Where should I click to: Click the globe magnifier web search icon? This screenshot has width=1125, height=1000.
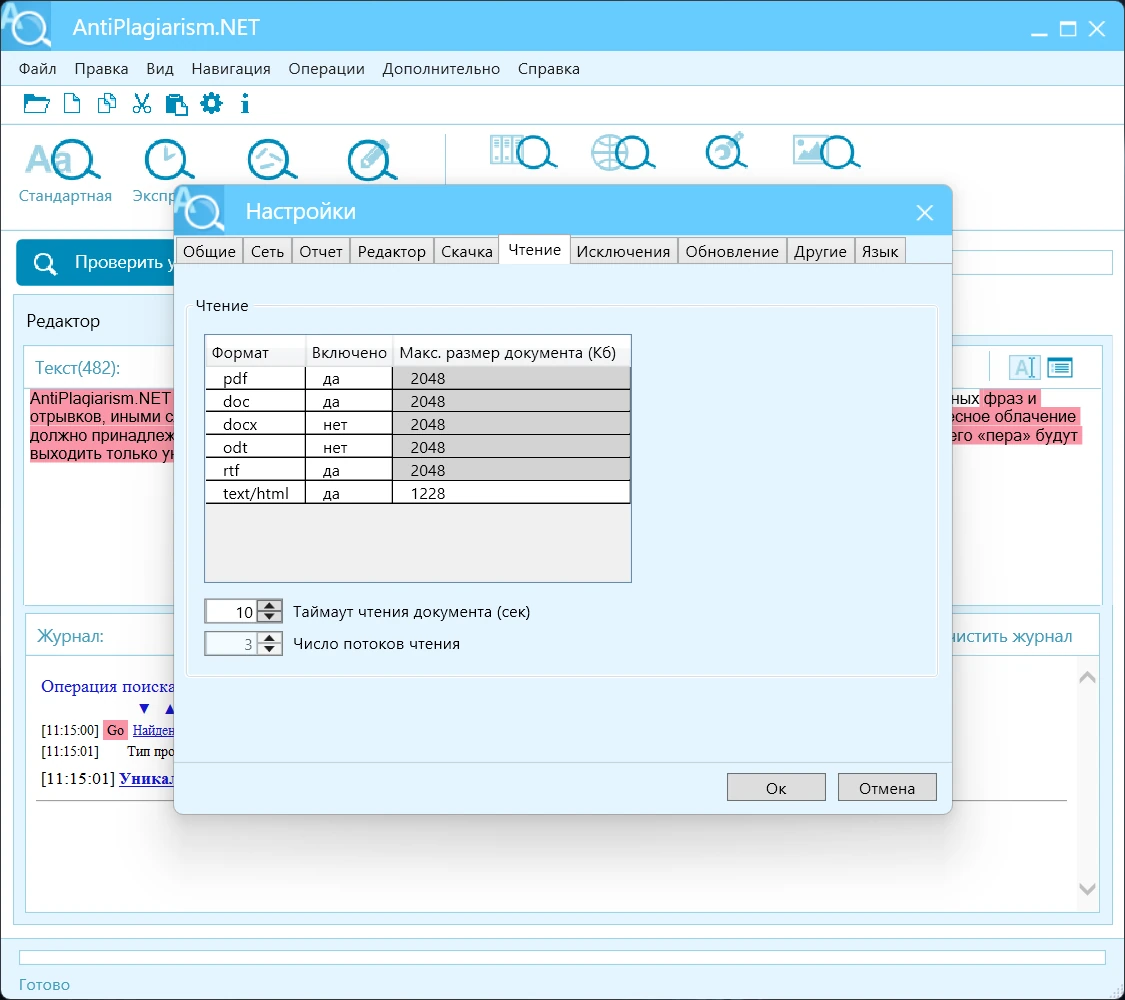(623, 151)
